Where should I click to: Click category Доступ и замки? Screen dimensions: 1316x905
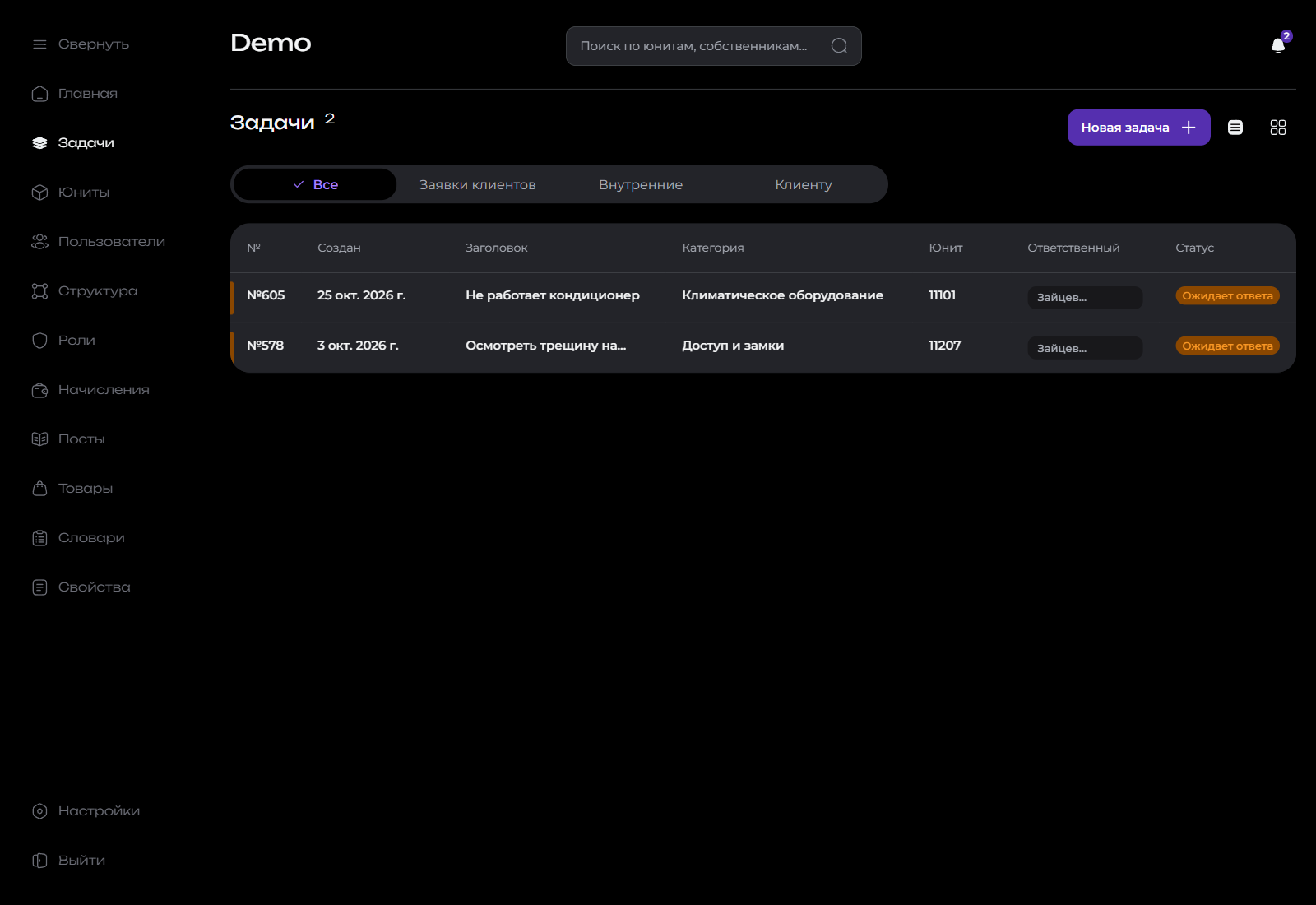[733, 346]
